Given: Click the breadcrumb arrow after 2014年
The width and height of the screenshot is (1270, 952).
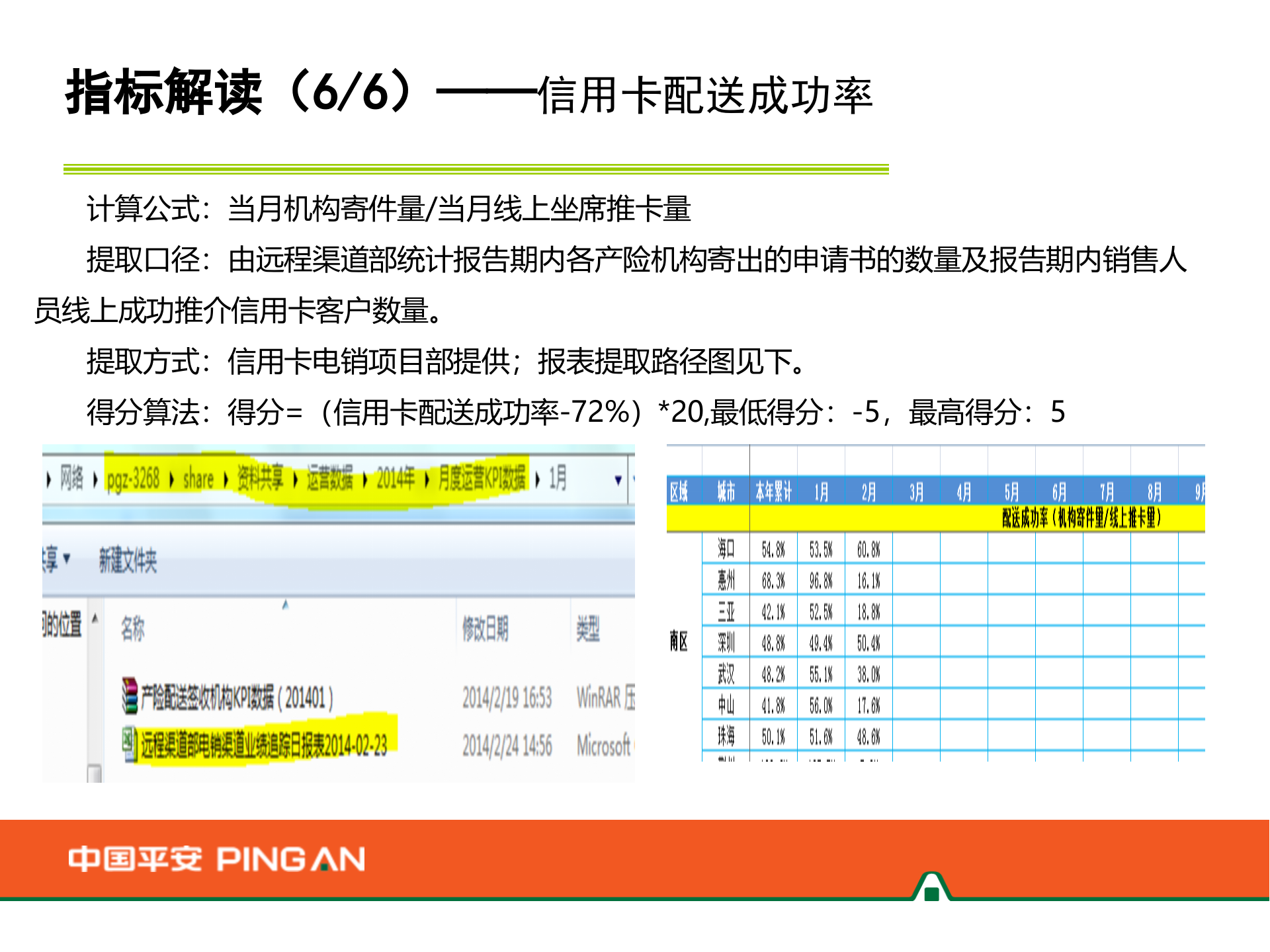Looking at the screenshot, I should 425,480.
